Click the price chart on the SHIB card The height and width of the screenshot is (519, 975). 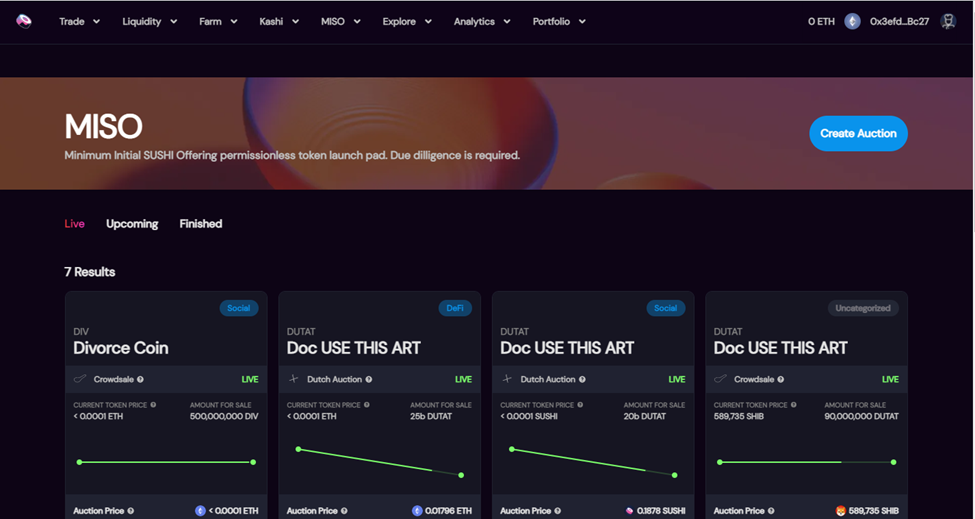(806, 462)
